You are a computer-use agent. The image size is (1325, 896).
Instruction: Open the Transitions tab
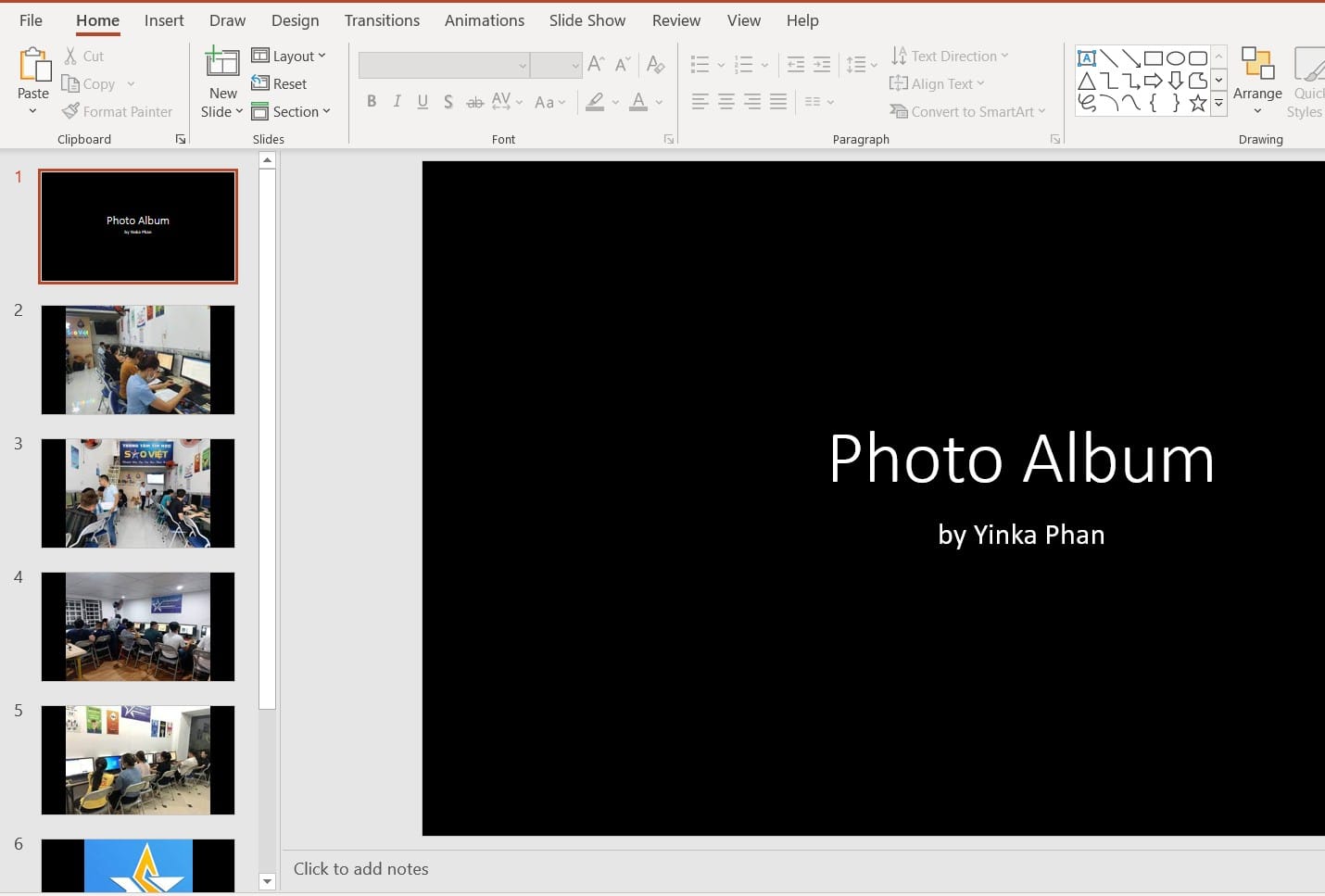[382, 20]
